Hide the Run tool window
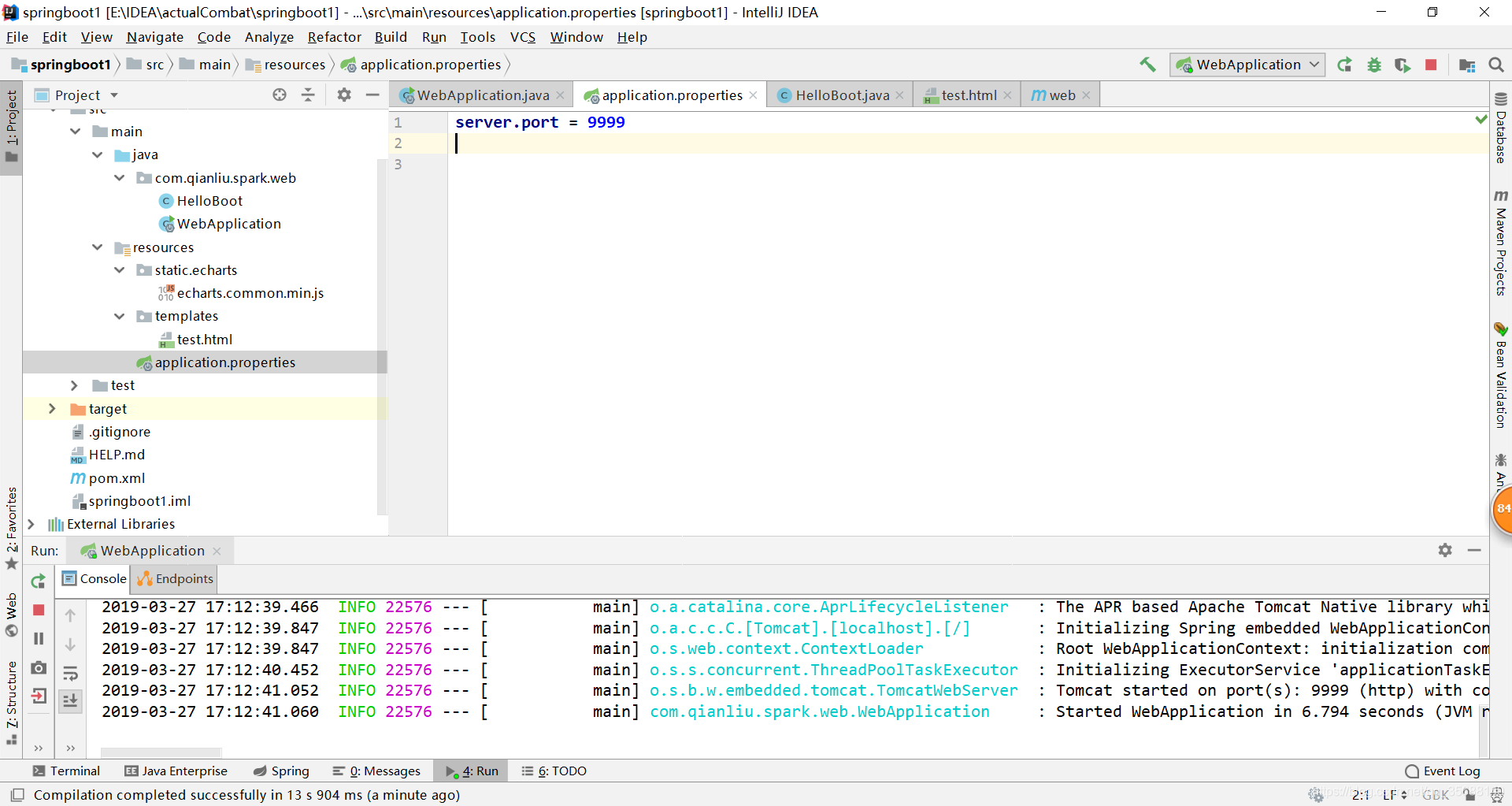Viewport: 1512px width, 806px height. point(1474,550)
